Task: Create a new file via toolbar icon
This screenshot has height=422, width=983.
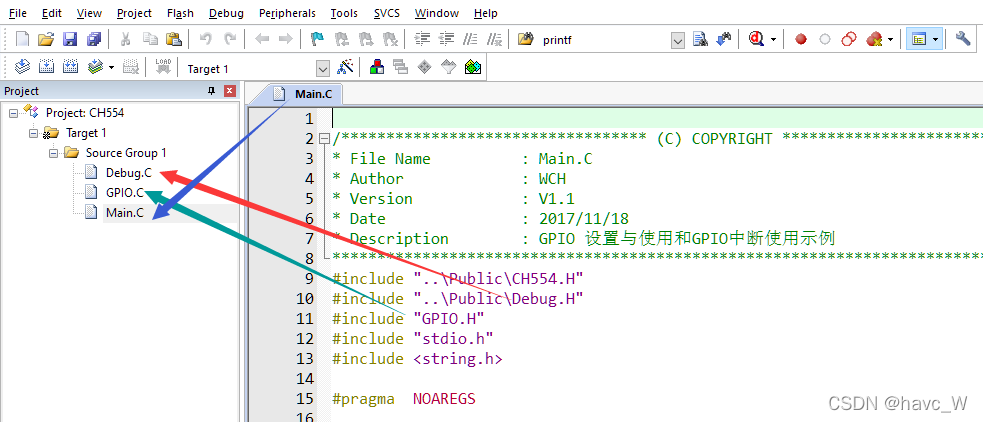Action: pos(23,40)
